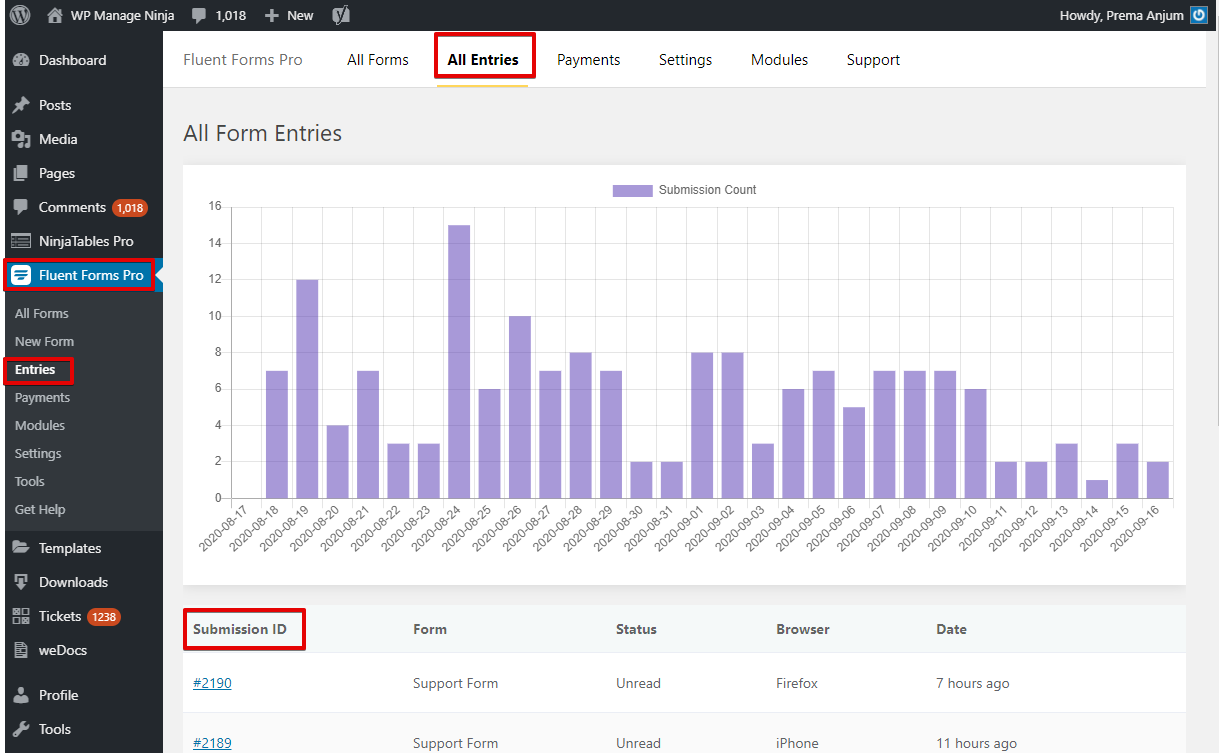Viewport: 1219px width, 753px height.
Task: Open Tickets in the sidebar
Action: point(60,616)
